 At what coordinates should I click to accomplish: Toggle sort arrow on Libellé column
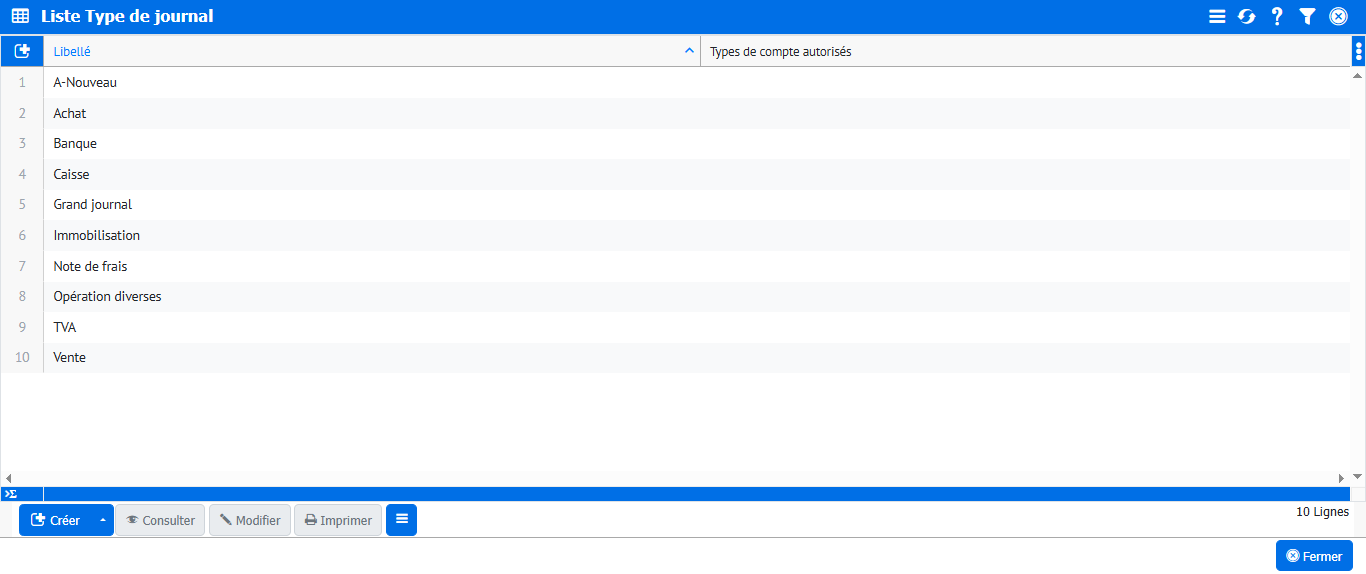coord(688,51)
